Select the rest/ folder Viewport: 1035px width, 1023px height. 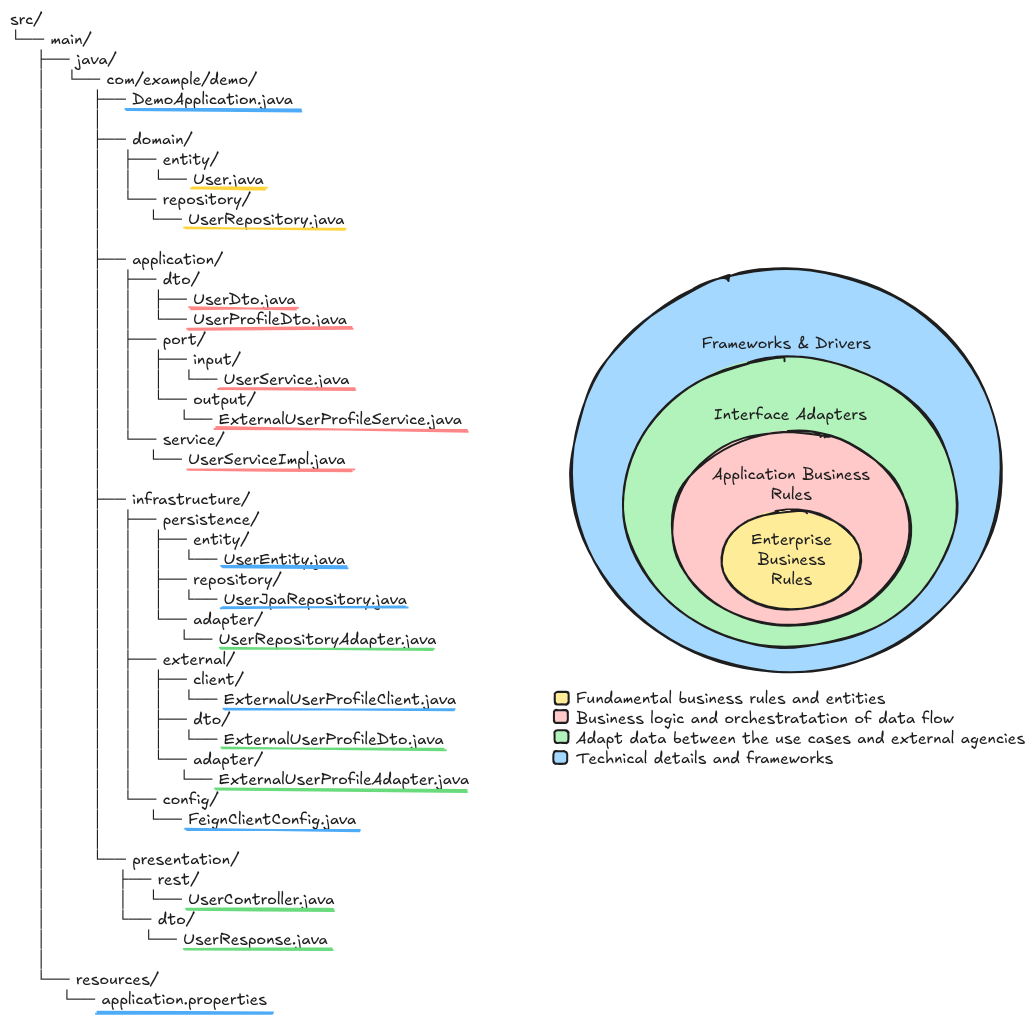click(178, 880)
